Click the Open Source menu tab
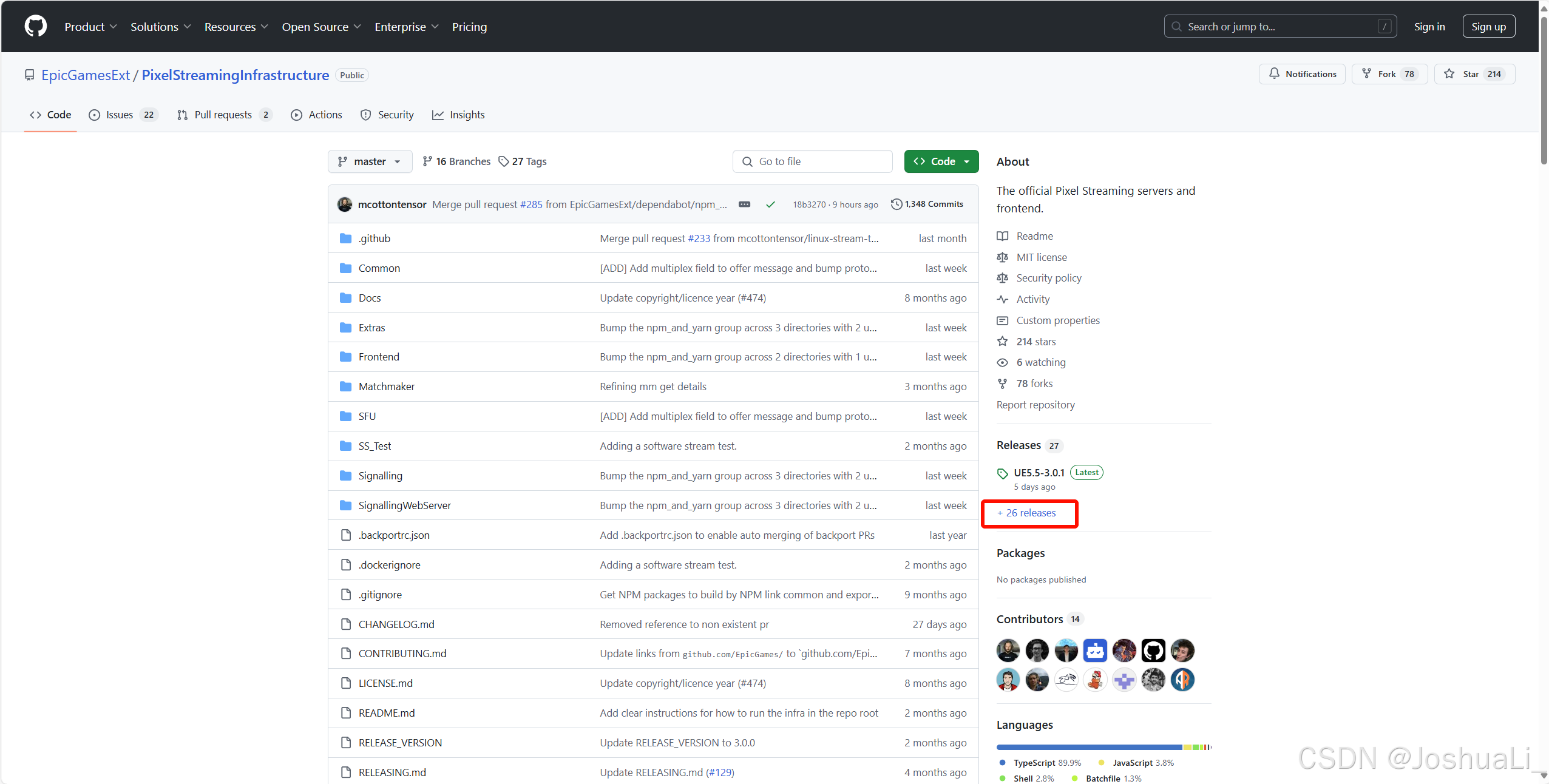The width and height of the screenshot is (1549, 784). tap(317, 27)
